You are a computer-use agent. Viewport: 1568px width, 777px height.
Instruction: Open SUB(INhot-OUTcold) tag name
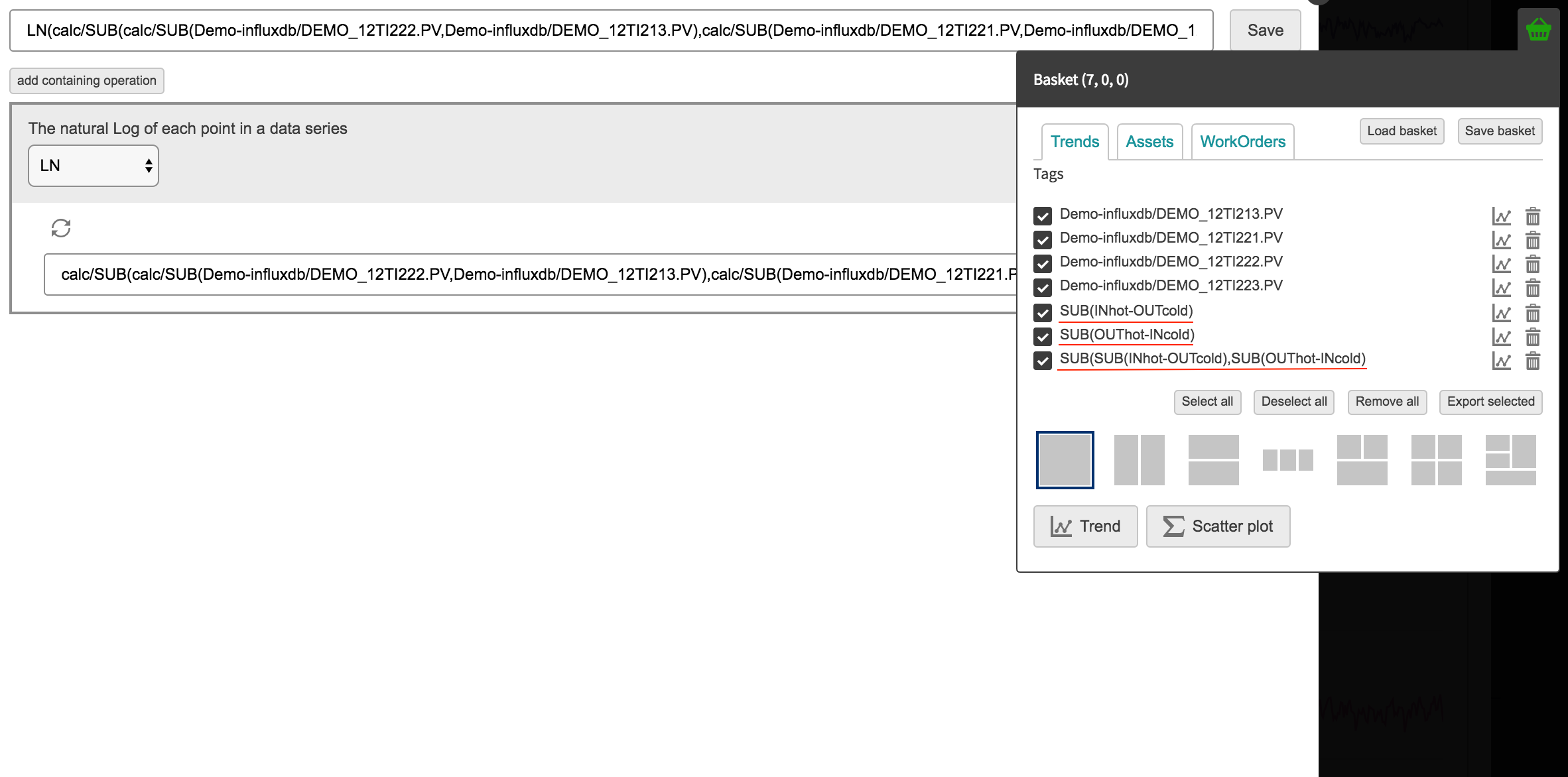point(1126,311)
